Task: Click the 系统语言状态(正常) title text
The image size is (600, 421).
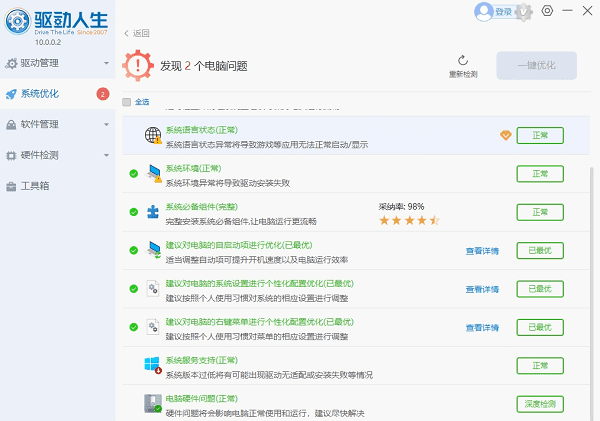Action: pyautogui.click(x=202, y=130)
